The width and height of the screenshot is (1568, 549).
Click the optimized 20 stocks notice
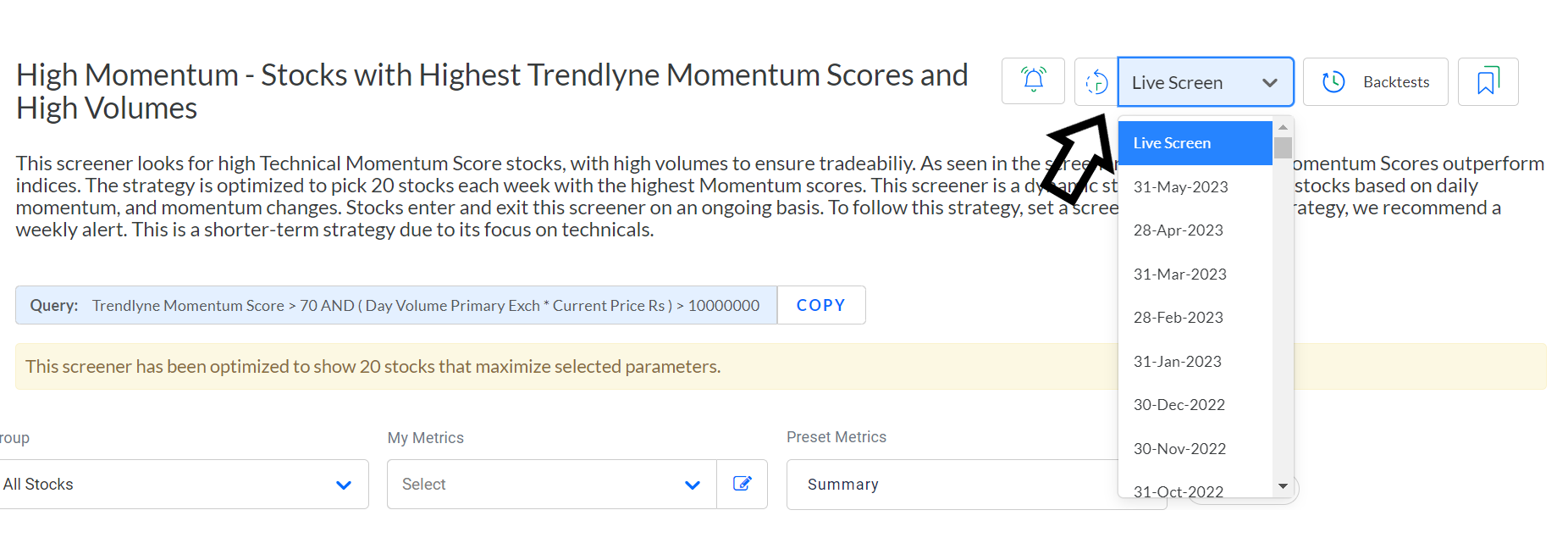click(x=781, y=367)
